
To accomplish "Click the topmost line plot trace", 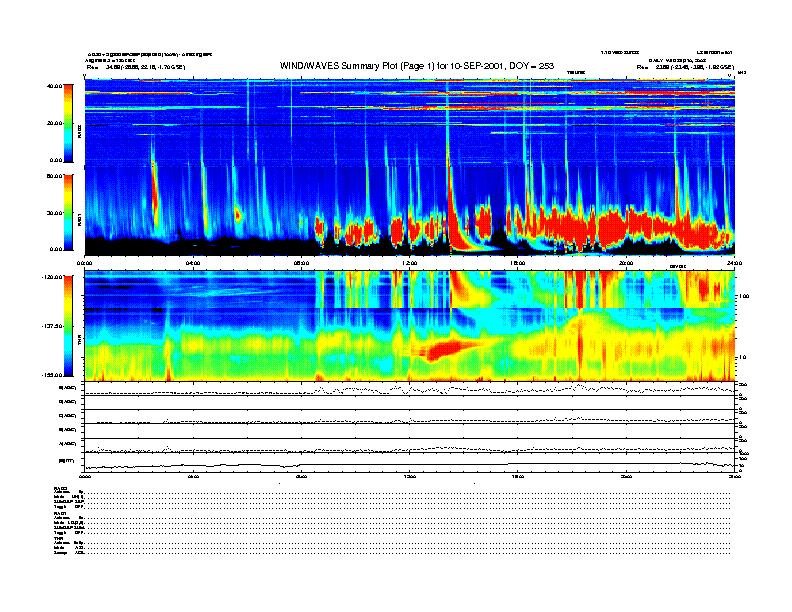I will click(409, 390).
